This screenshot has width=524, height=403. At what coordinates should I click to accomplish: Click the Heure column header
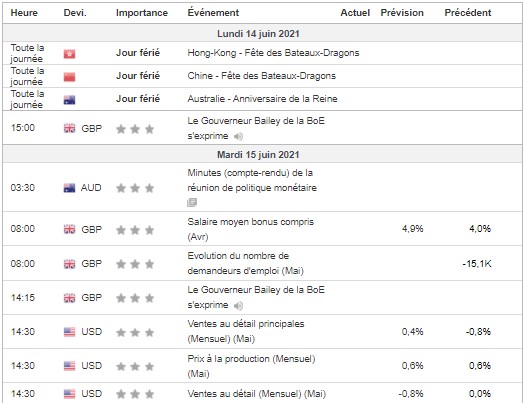click(24, 13)
